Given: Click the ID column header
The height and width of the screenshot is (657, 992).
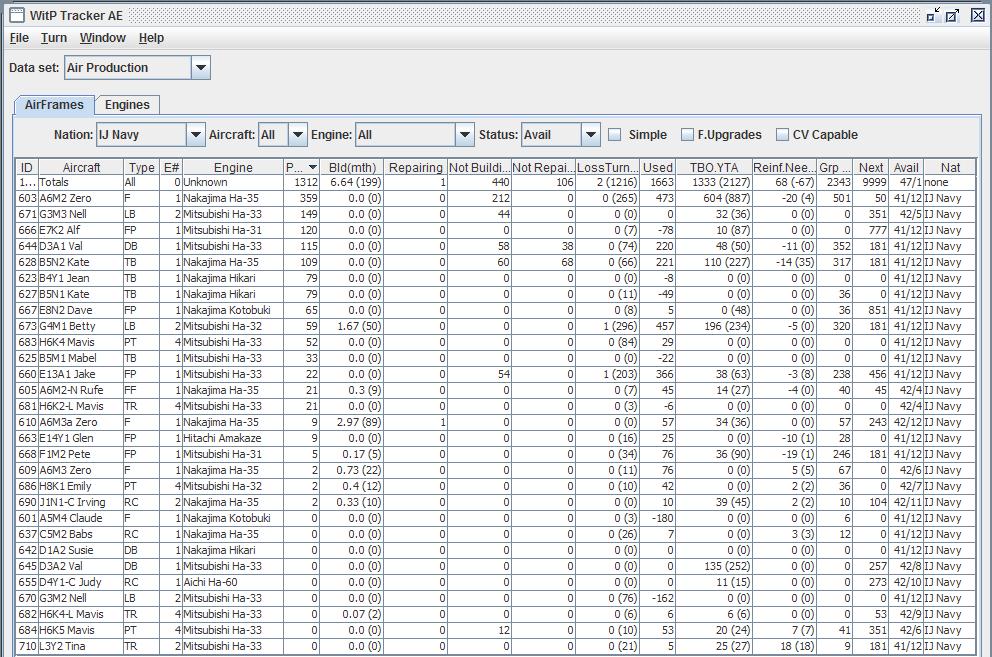Looking at the screenshot, I should (27, 167).
